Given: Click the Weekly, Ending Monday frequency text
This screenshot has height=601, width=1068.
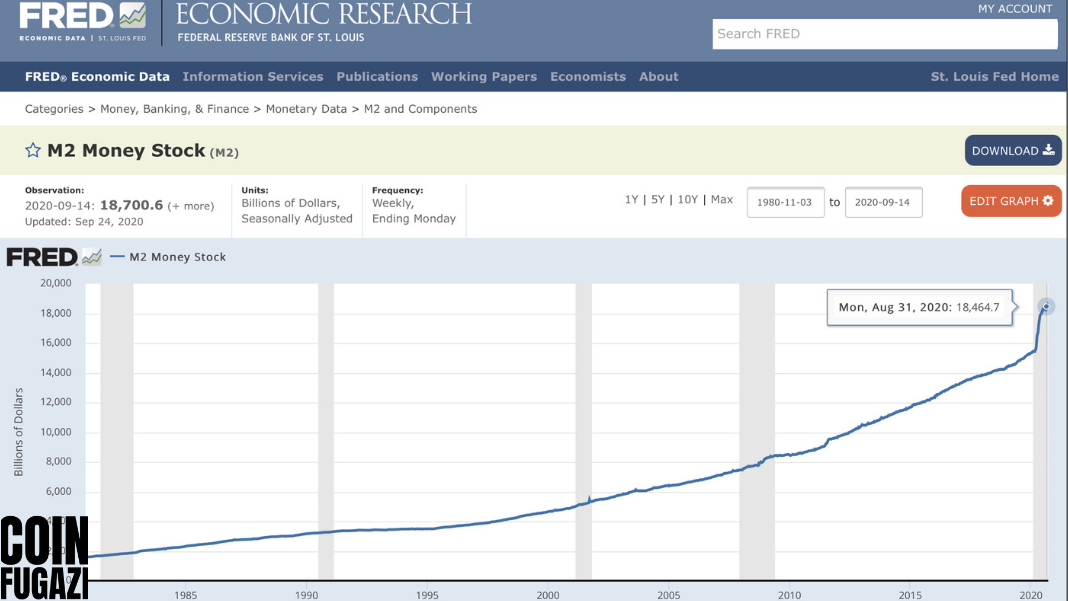Looking at the screenshot, I should pos(414,211).
